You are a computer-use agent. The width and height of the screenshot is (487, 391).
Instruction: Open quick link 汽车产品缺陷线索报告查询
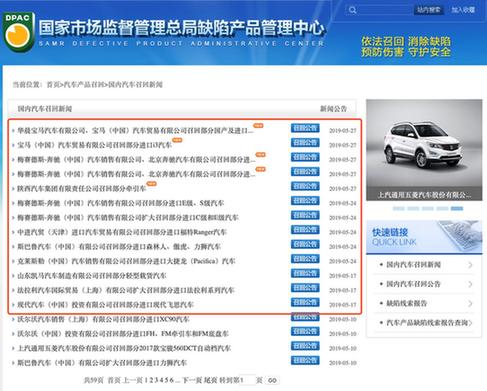[x=427, y=323]
